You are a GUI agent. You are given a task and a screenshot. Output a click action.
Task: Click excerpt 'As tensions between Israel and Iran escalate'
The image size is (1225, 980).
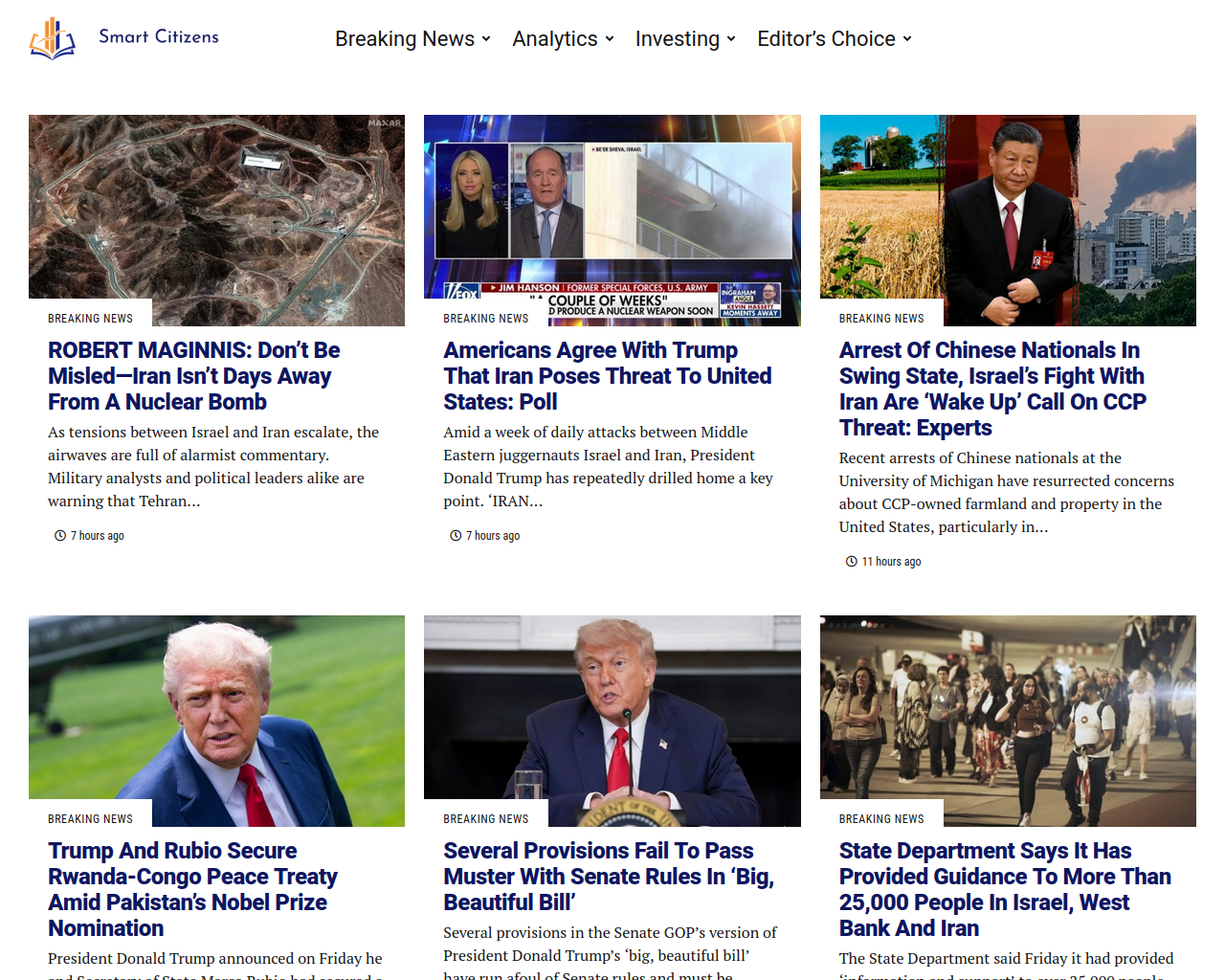coord(213,466)
